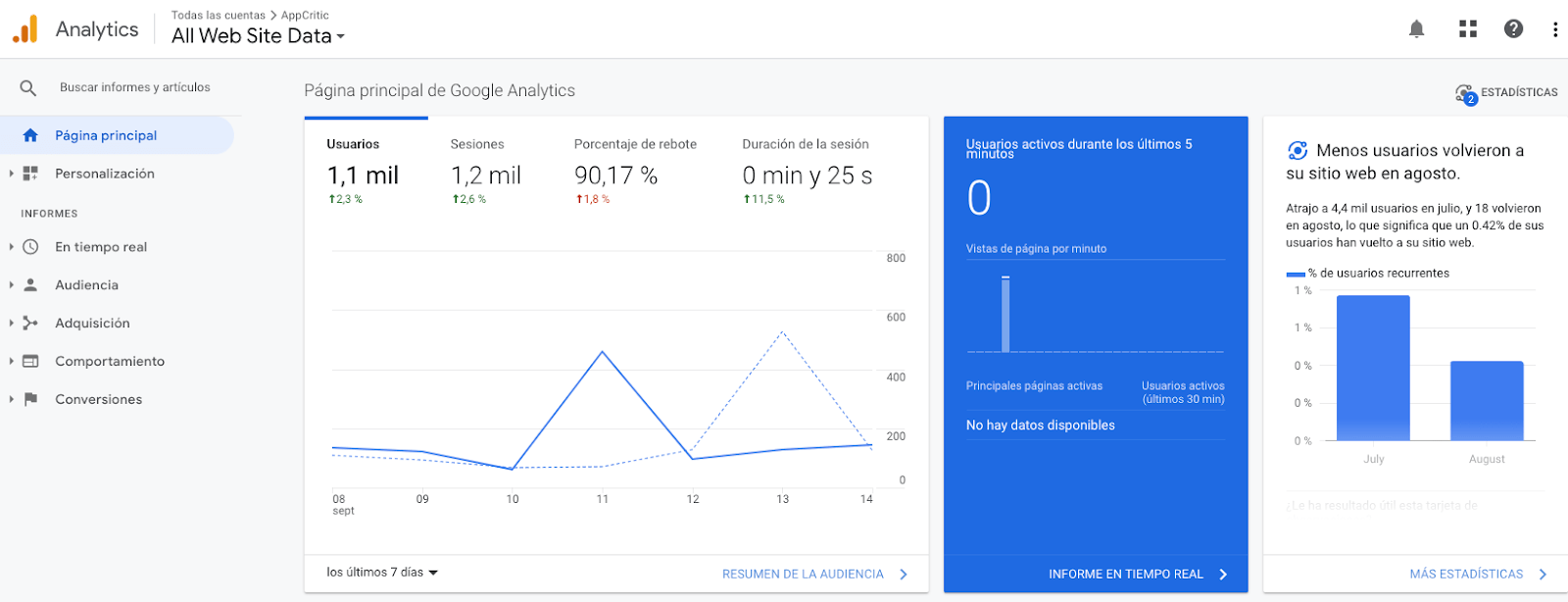Select the Duración de la sesión metric tab

click(x=808, y=170)
